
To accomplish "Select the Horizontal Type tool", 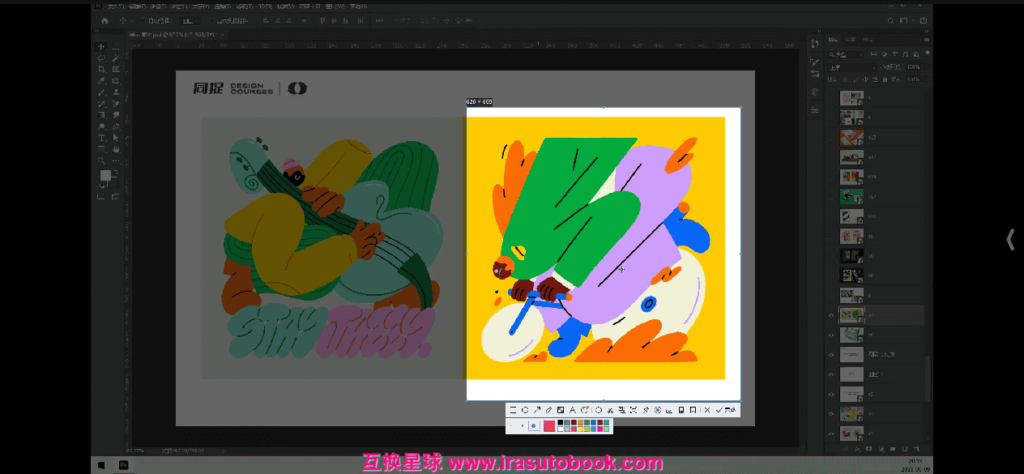I will point(101,138).
